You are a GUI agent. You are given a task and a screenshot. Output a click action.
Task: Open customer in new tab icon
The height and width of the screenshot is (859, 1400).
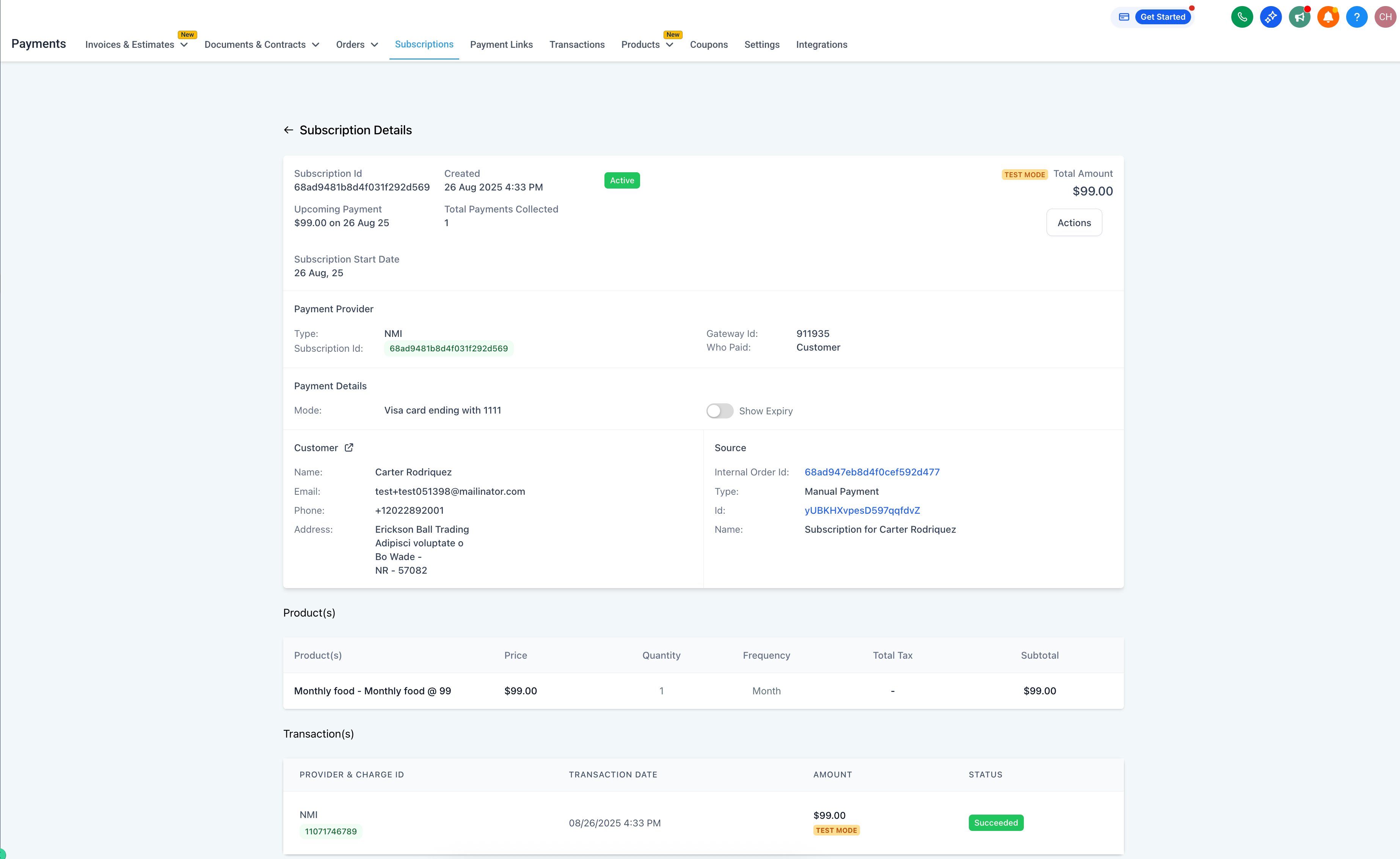click(x=349, y=447)
